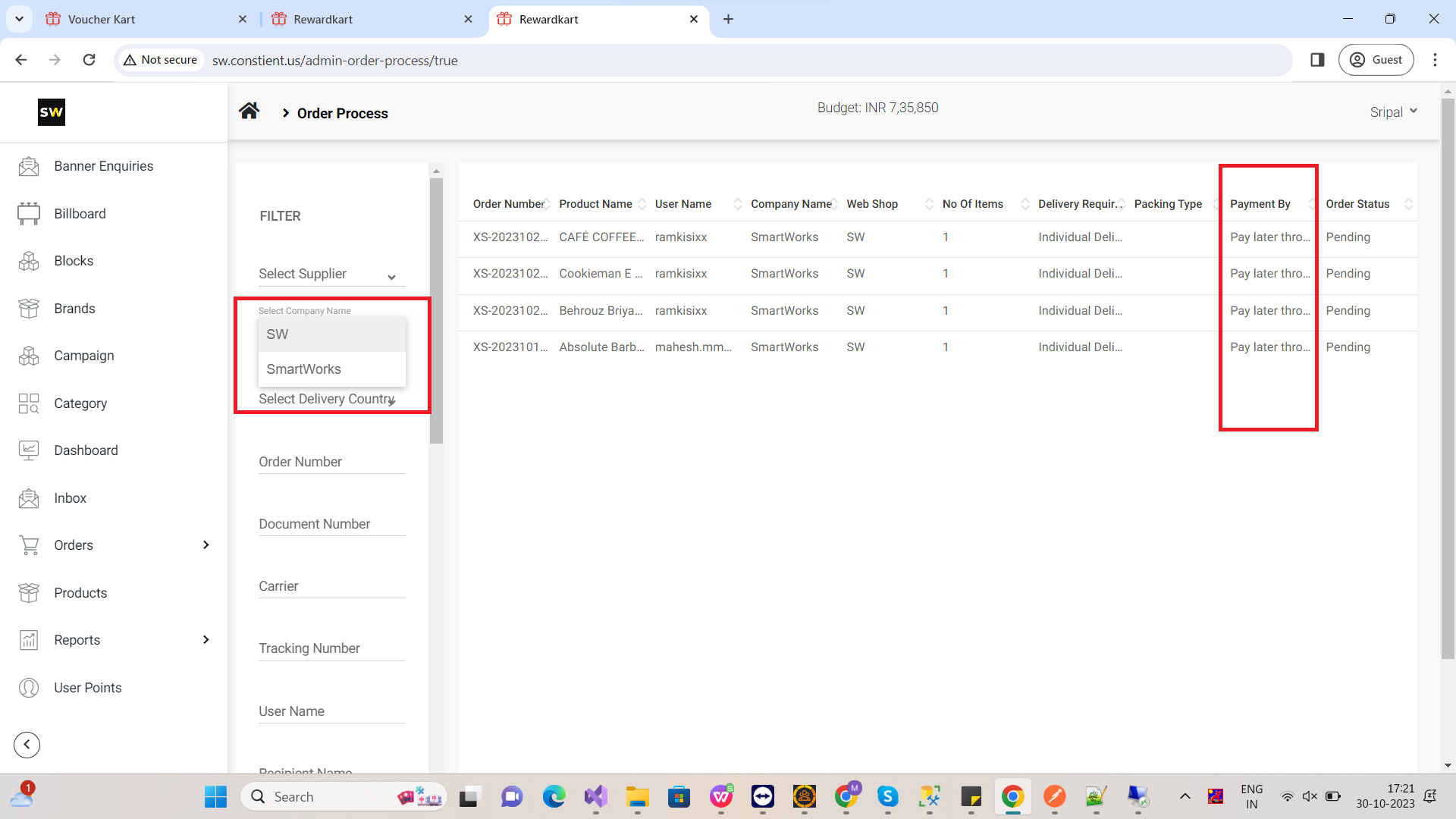This screenshot has height=819, width=1456.
Task: Click mahesh.mm user name cell
Action: 693,347
